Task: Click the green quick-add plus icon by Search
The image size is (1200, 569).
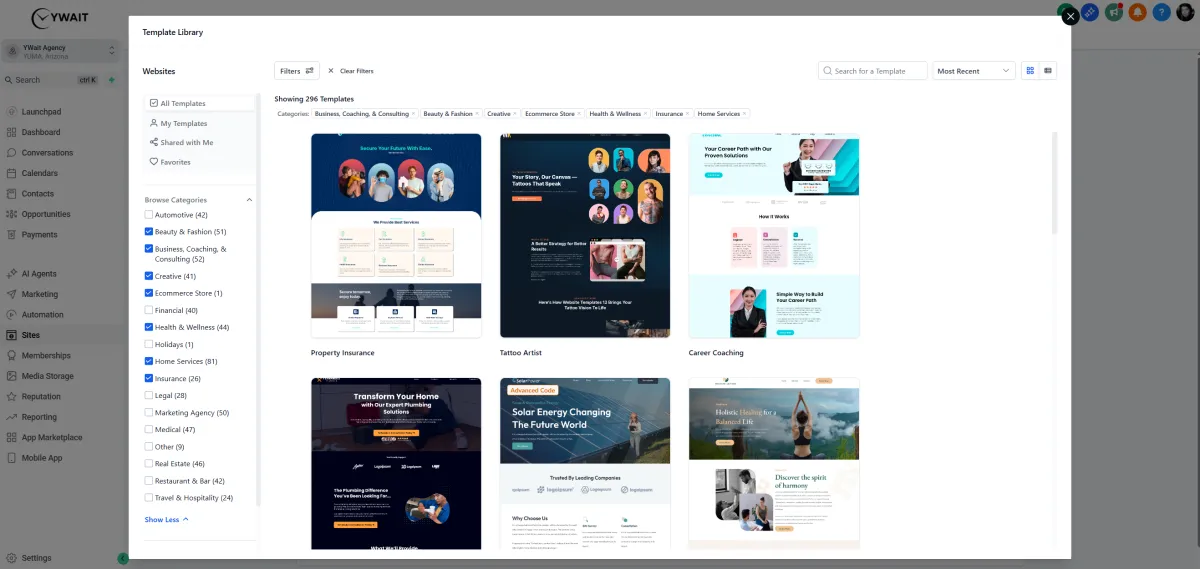Action: [x=111, y=80]
